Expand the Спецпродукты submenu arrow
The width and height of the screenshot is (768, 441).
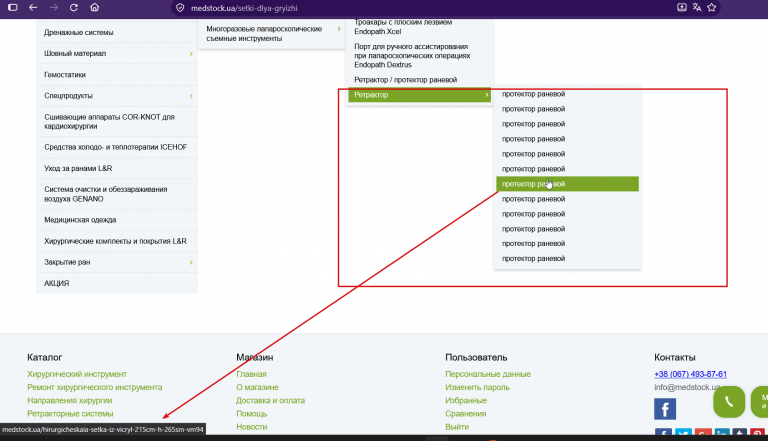tap(191, 96)
